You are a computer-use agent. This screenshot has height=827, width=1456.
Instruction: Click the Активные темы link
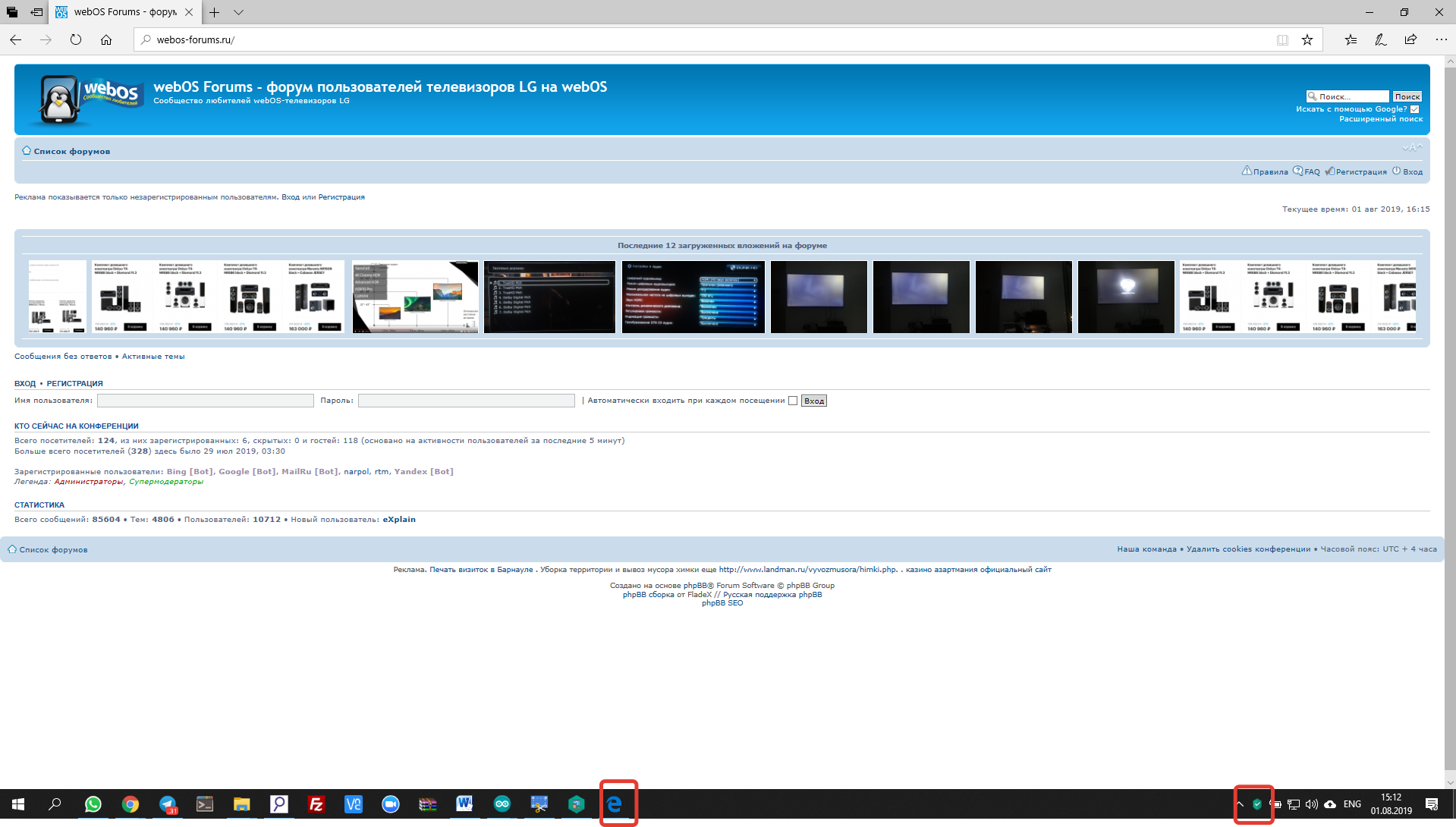point(153,357)
